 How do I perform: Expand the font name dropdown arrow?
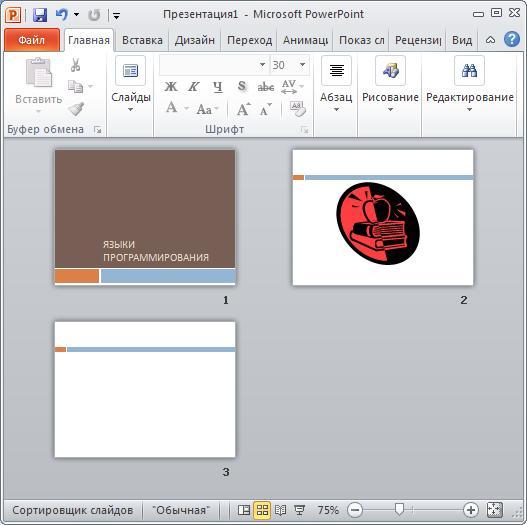[262, 65]
